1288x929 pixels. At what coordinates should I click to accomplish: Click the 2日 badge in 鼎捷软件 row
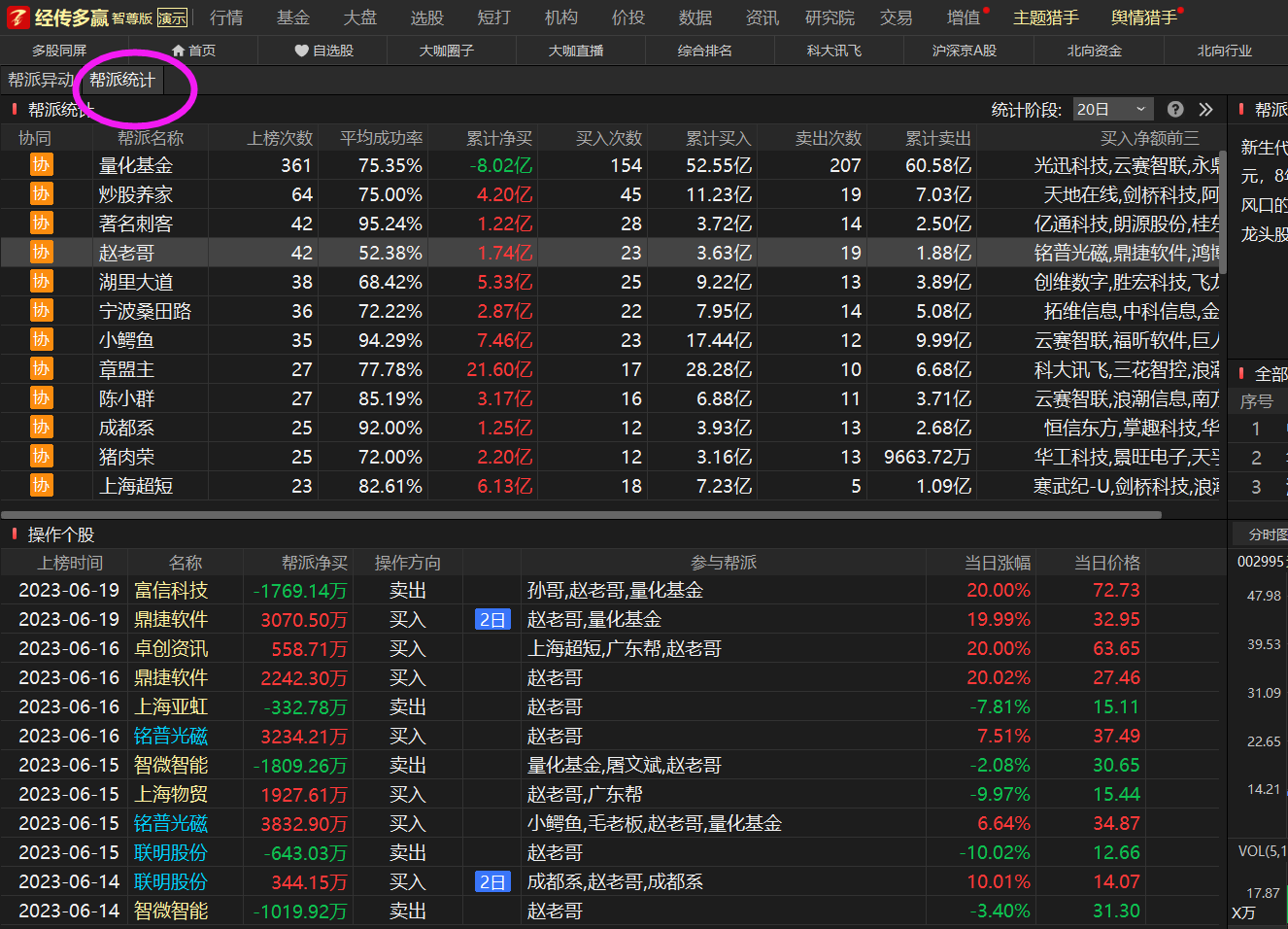492,620
